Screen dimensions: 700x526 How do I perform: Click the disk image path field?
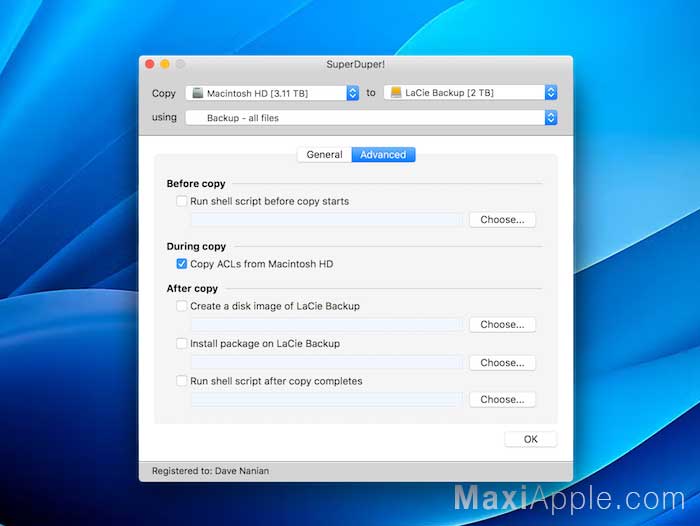(x=328, y=325)
